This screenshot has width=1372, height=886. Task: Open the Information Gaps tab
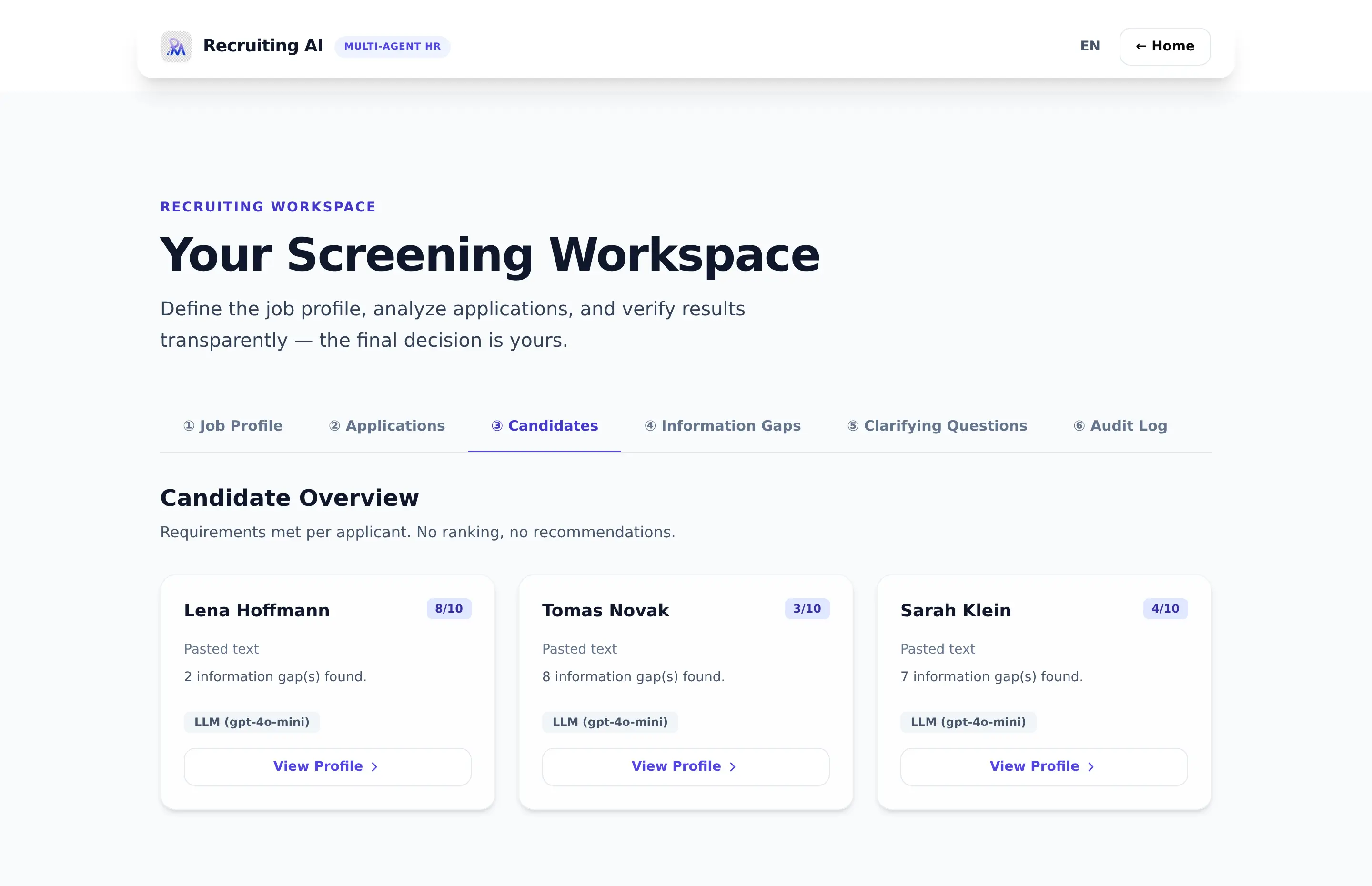coord(723,426)
